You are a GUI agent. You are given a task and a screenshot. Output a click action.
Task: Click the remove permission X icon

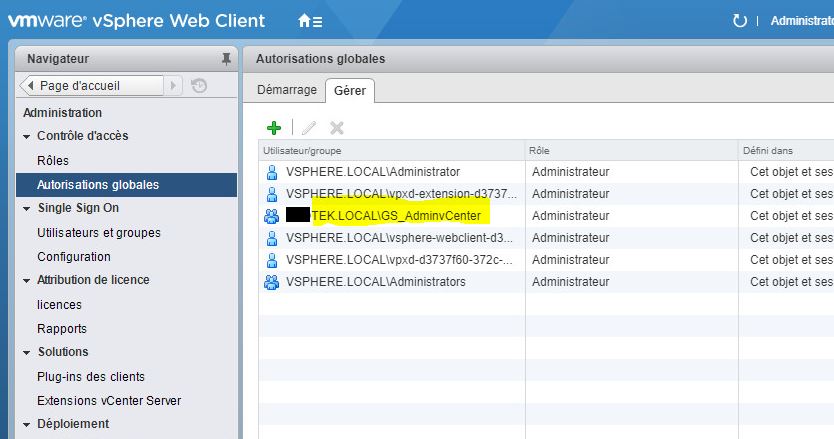(x=337, y=128)
